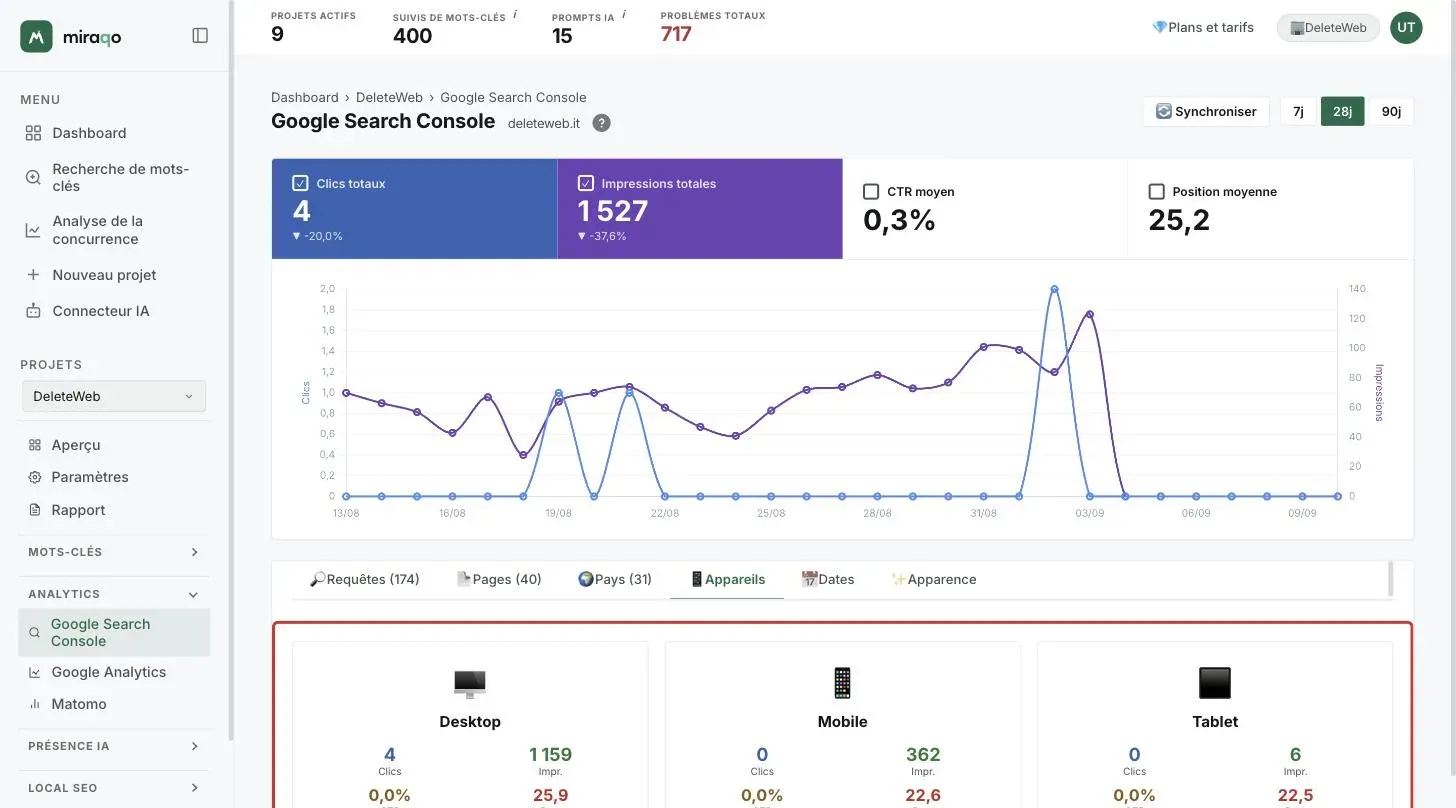Open Plans et tarifs
This screenshot has height=808, width=1456.
pos(1203,27)
